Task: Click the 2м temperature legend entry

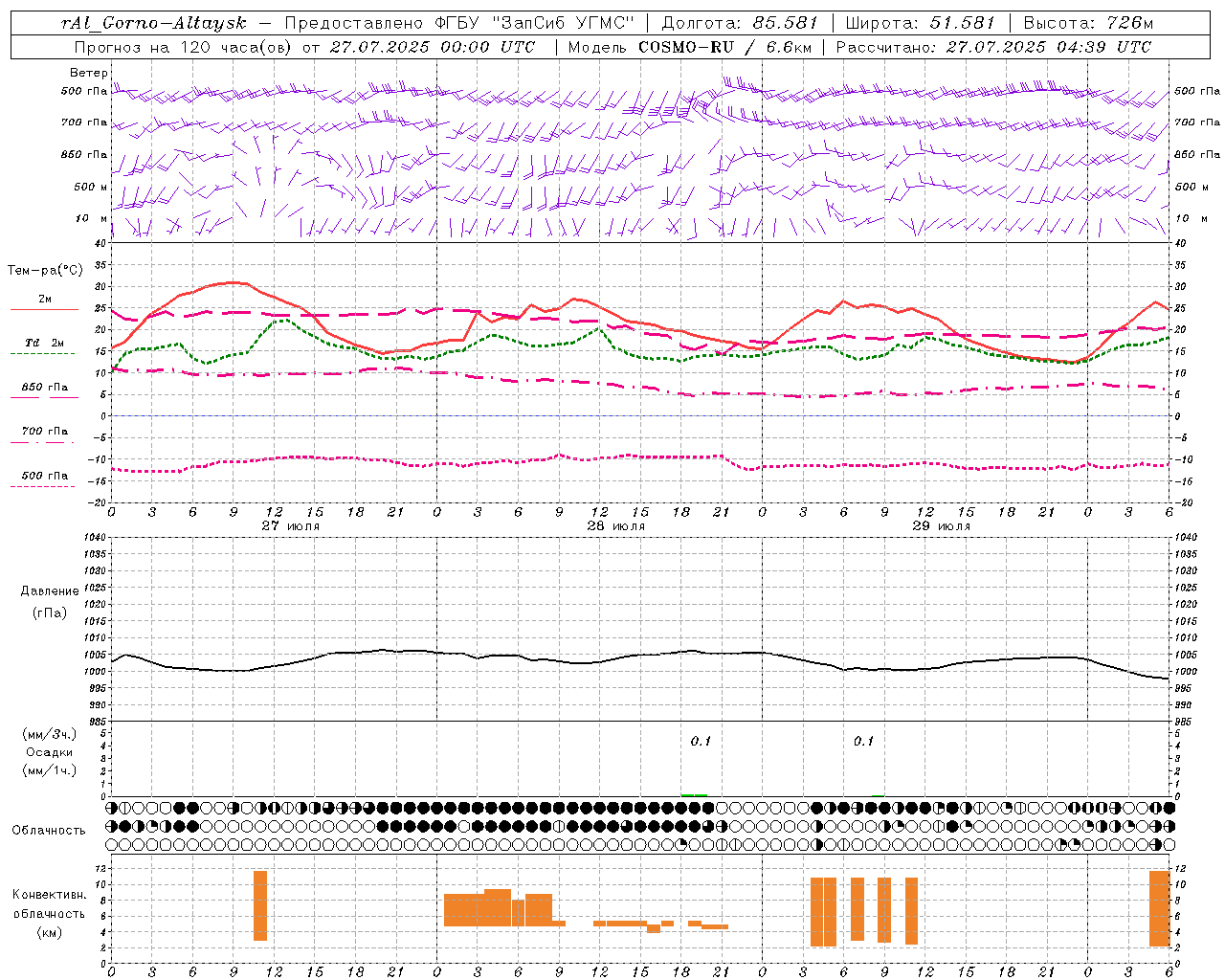Action: pyautogui.click(x=45, y=300)
